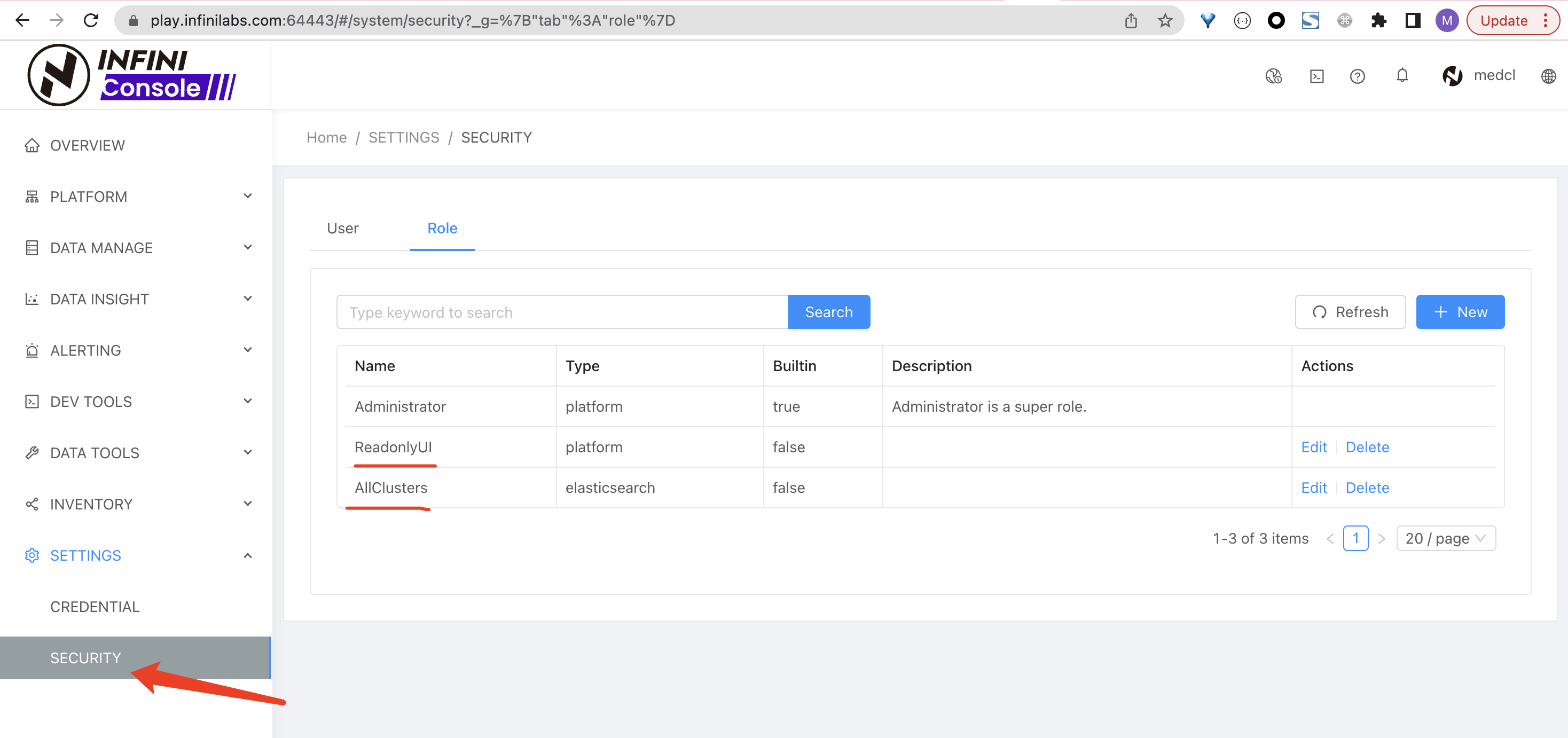The image size is (1568, 738).
Task: Delete the AllClusters role
Action: pos(1367,488)
